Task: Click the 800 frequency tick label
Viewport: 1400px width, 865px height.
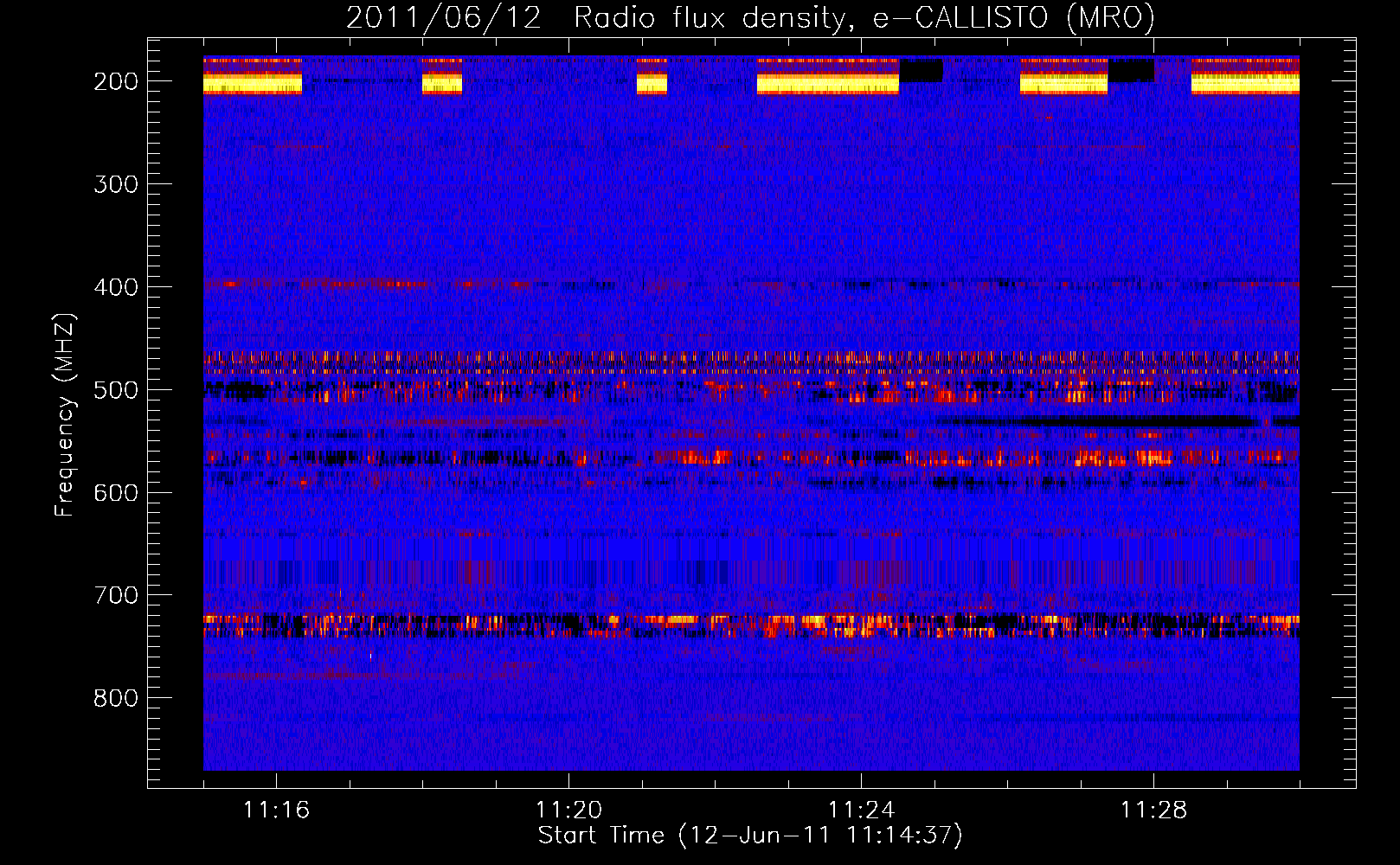Action: [116, 699]
